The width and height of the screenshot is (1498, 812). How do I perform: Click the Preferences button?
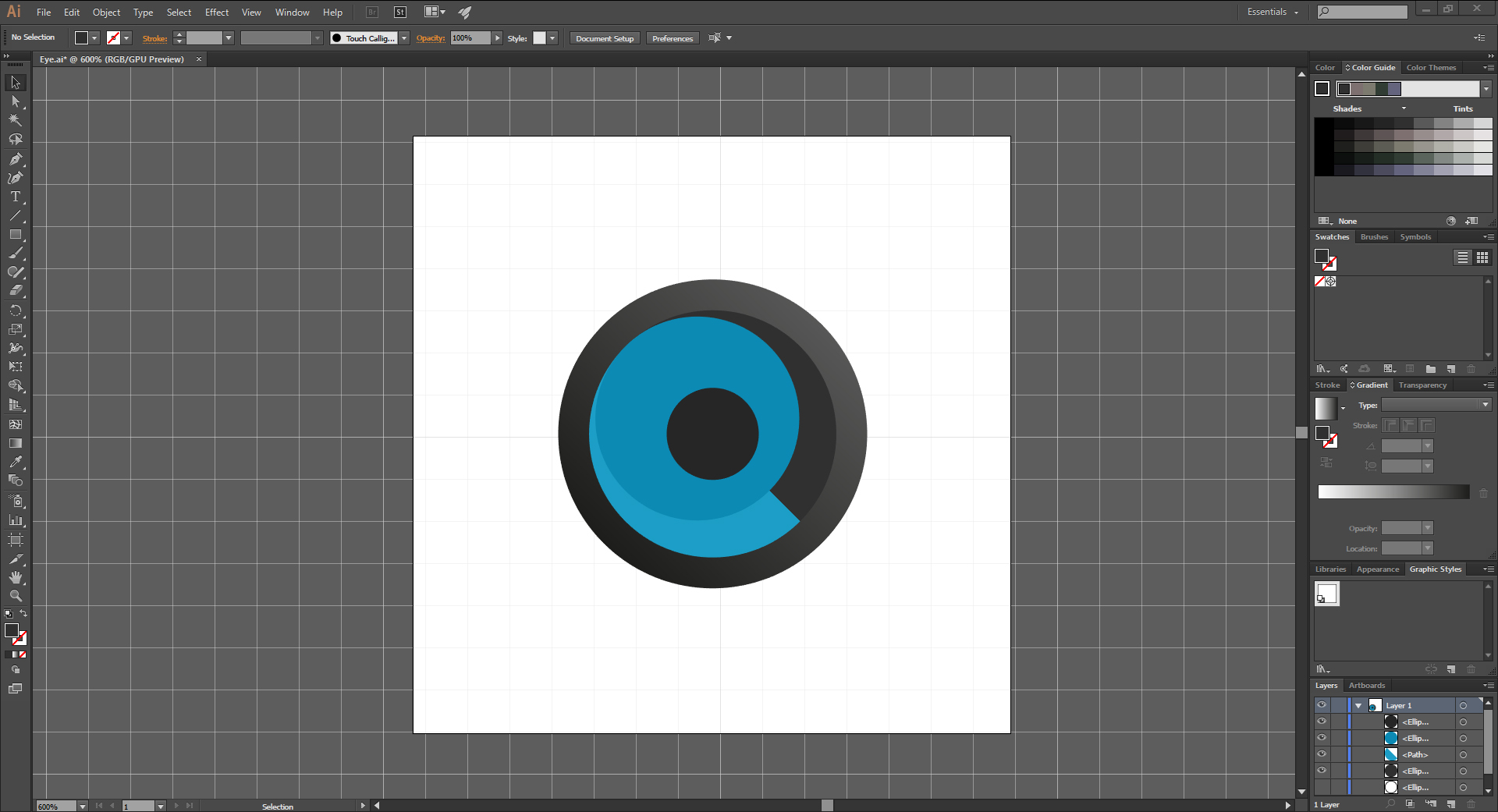click(673, 38)
